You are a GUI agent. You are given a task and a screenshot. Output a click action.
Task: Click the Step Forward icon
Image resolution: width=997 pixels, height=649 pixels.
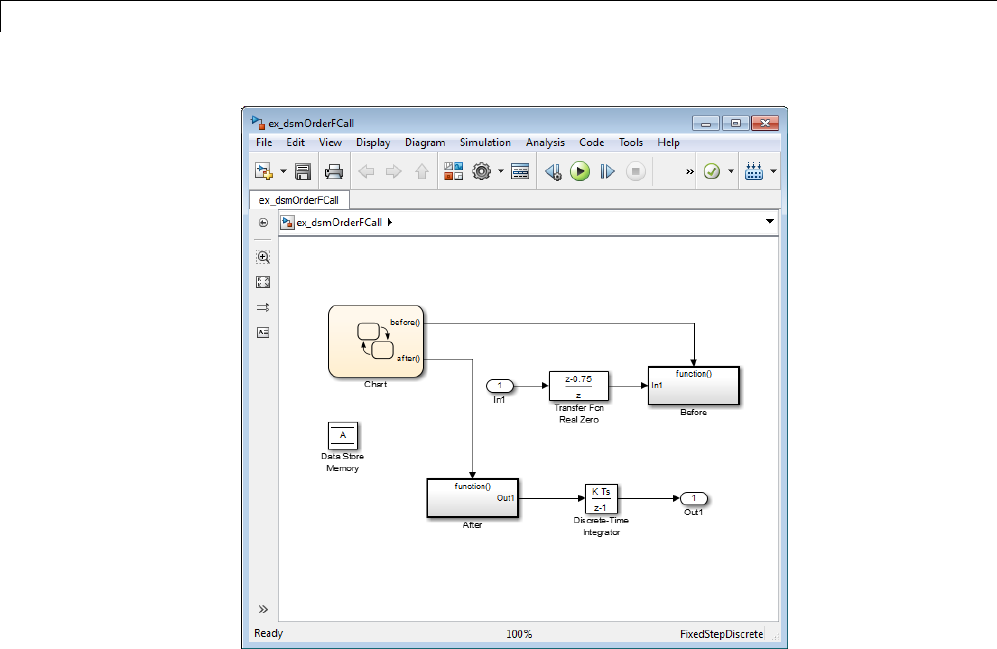(x=607, y=172)
